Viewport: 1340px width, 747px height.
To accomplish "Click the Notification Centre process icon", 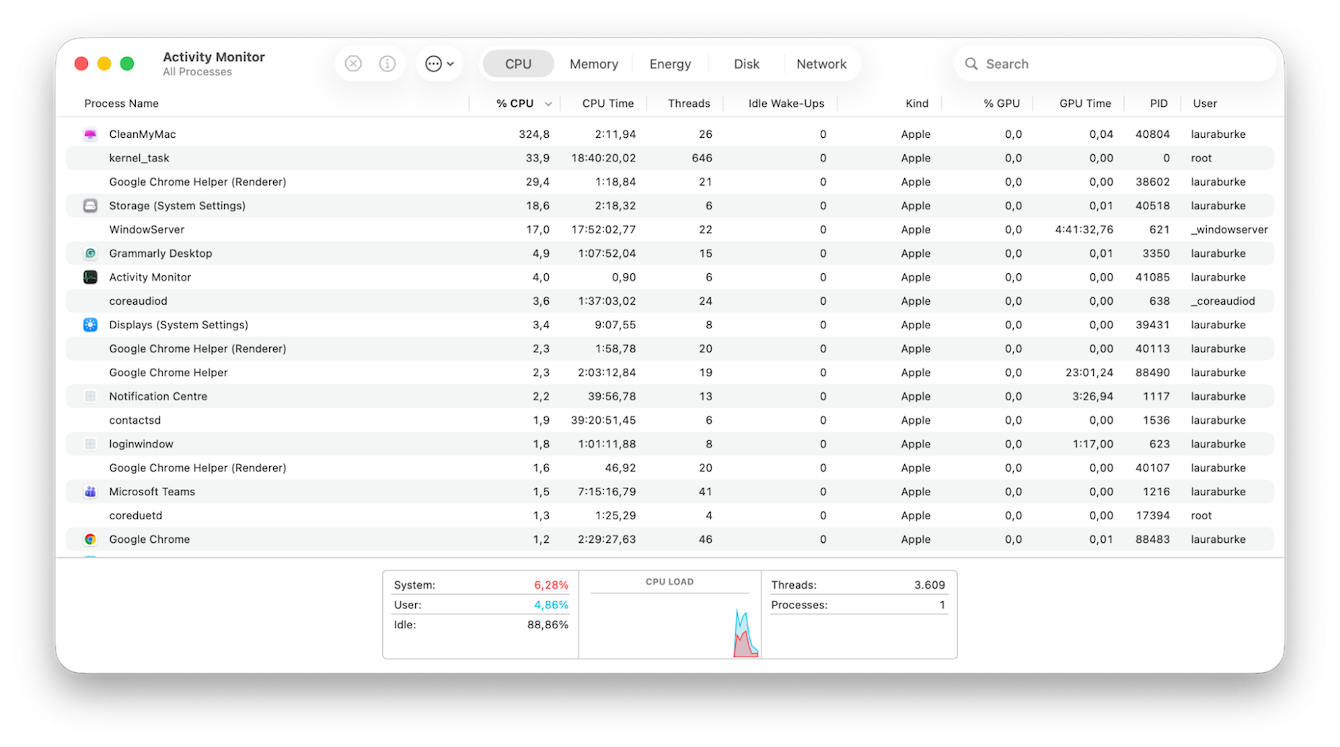I will [89, 396].
